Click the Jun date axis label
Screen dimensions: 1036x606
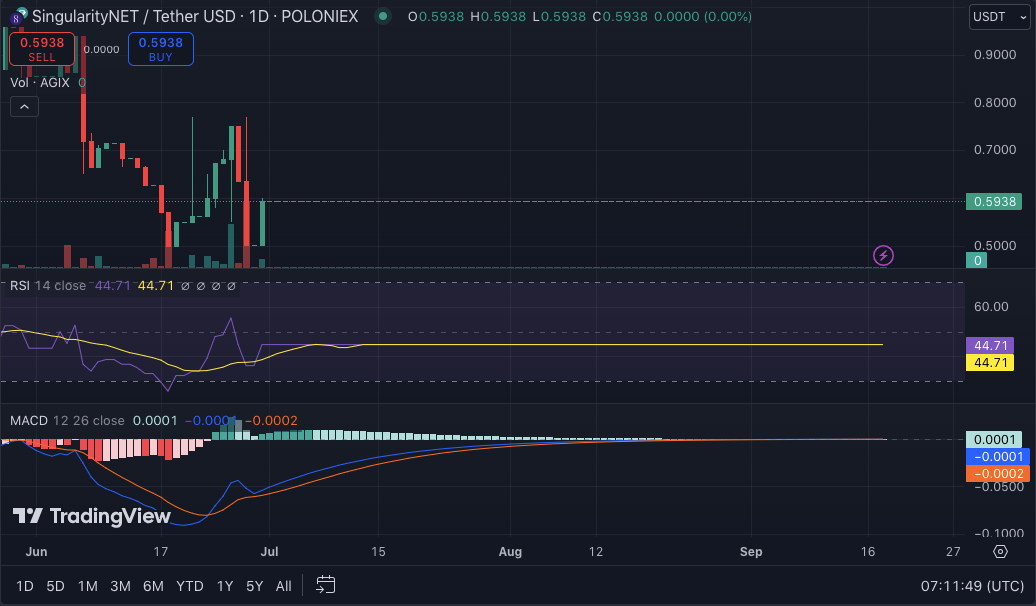(x=36, y=551)
